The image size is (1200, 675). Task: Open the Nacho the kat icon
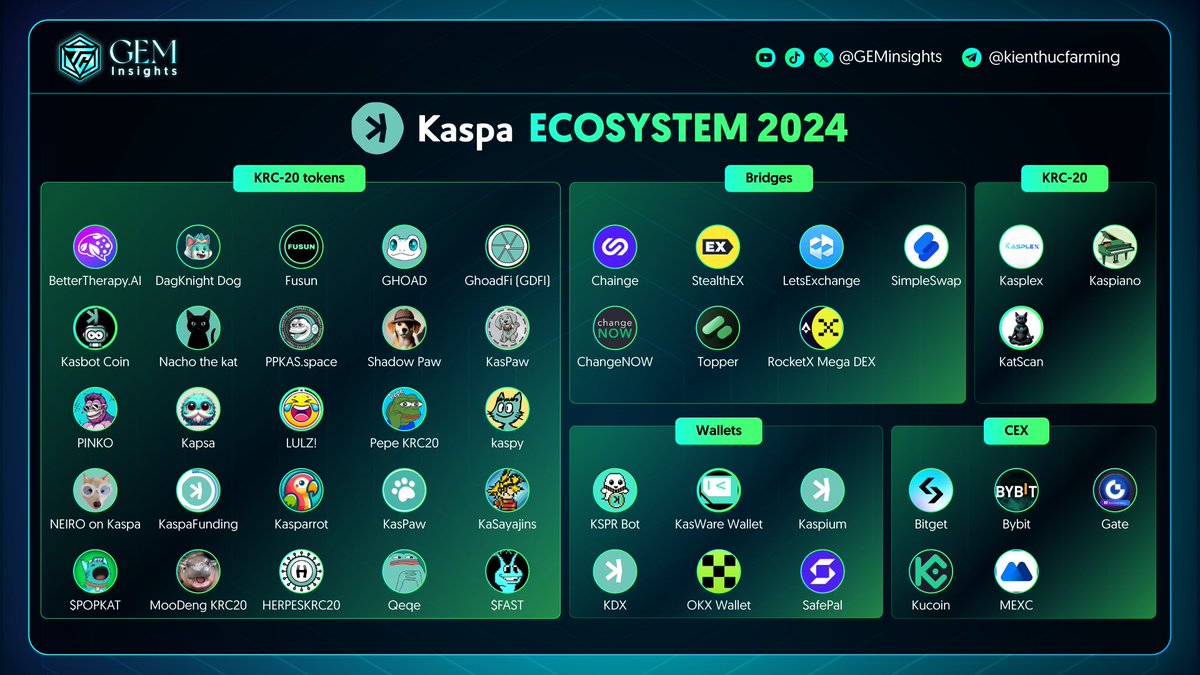pos(198,328)
